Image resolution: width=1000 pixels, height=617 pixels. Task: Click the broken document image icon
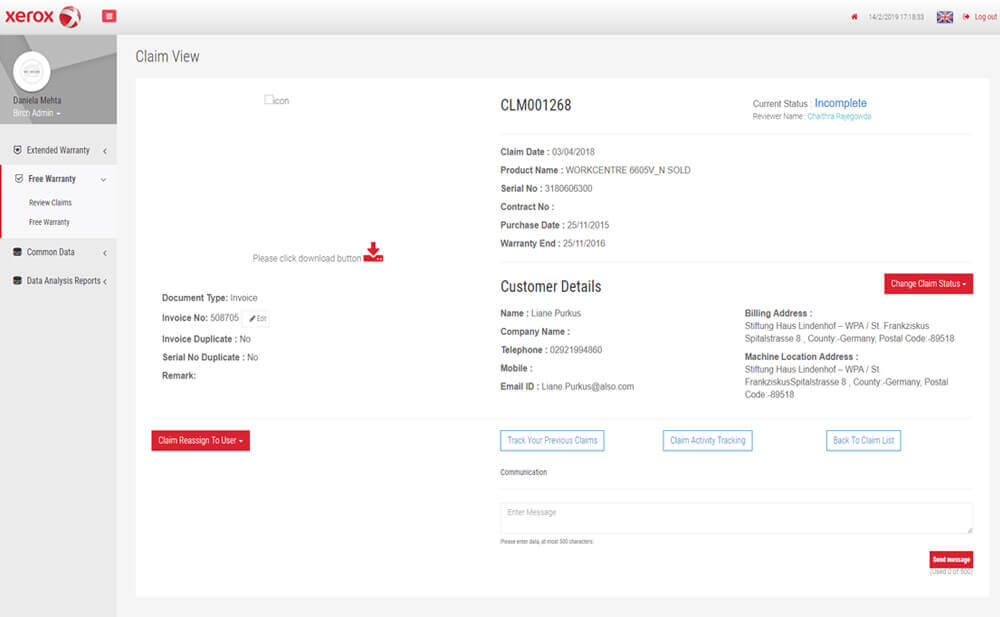[x=277, y=100]
